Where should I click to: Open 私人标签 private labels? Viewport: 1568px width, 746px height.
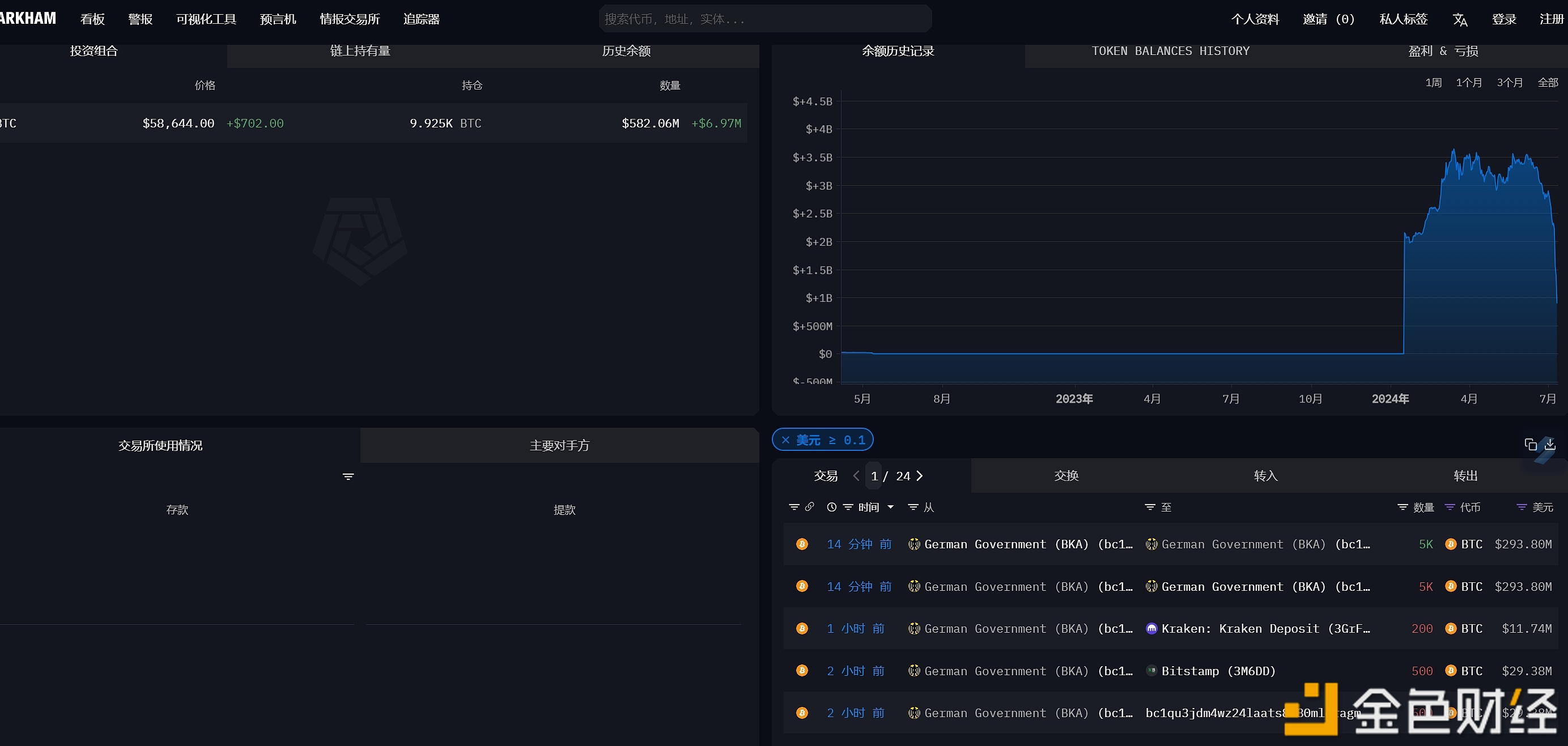(1404, 19)
